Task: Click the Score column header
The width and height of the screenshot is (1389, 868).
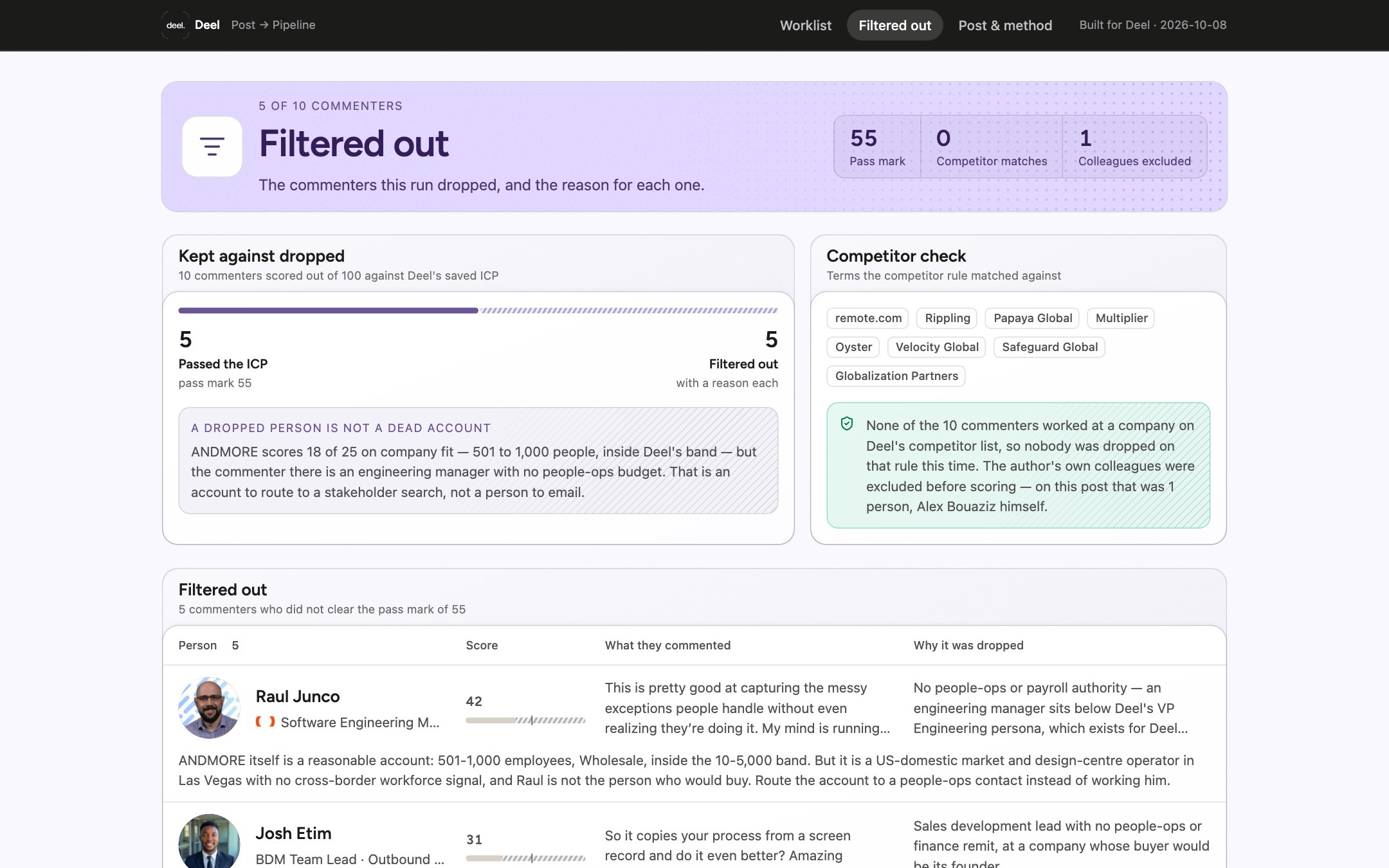Action: 482,646
